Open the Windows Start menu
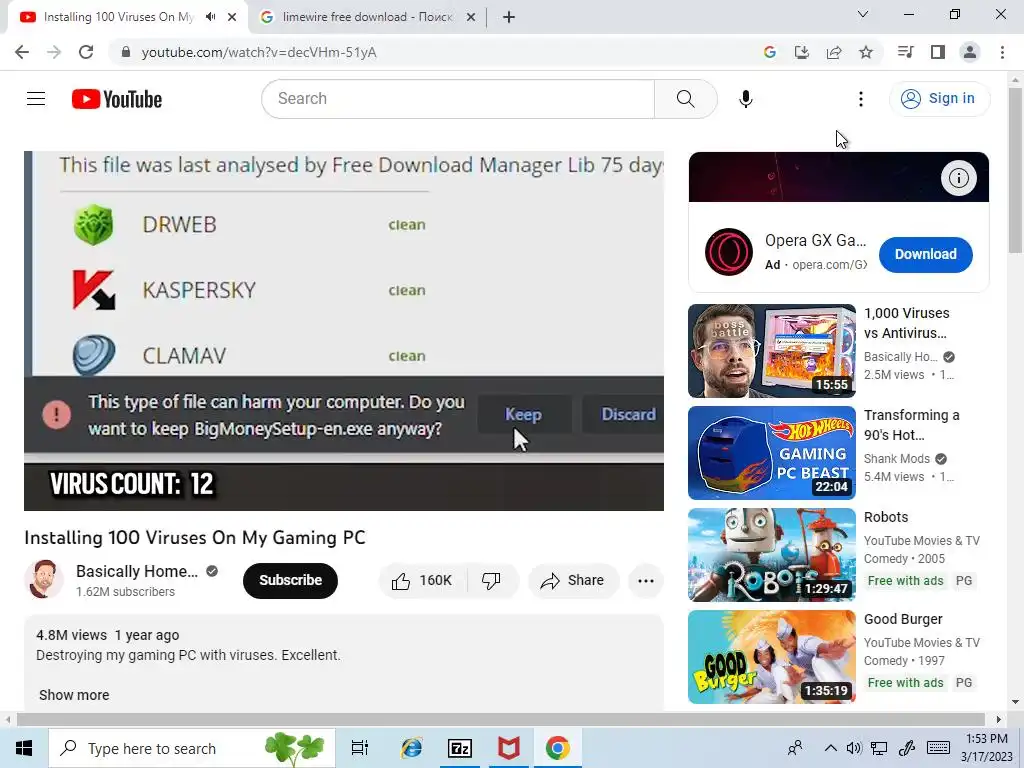The height and width of the screenshot is (768, 1024). [x=24, y=748]
